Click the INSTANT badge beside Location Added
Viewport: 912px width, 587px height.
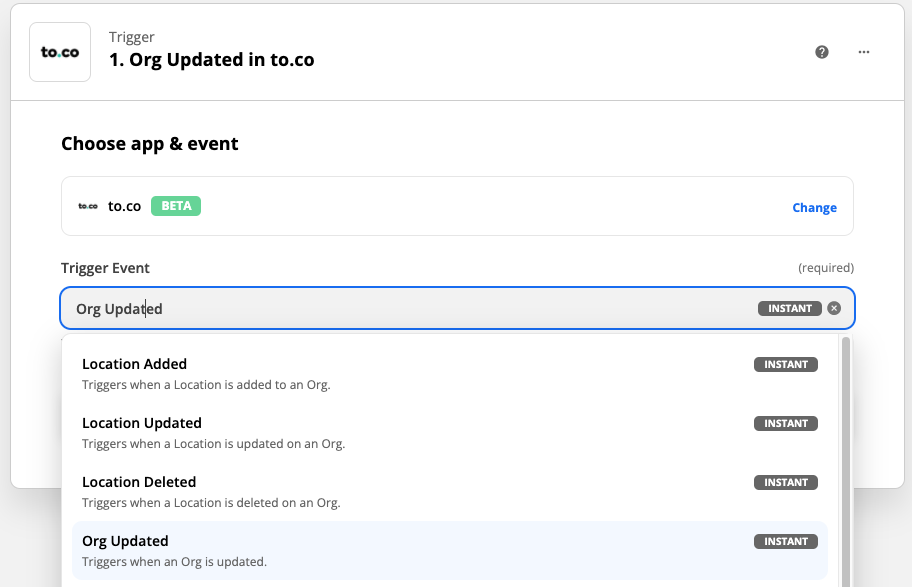(x=785, y=364)
